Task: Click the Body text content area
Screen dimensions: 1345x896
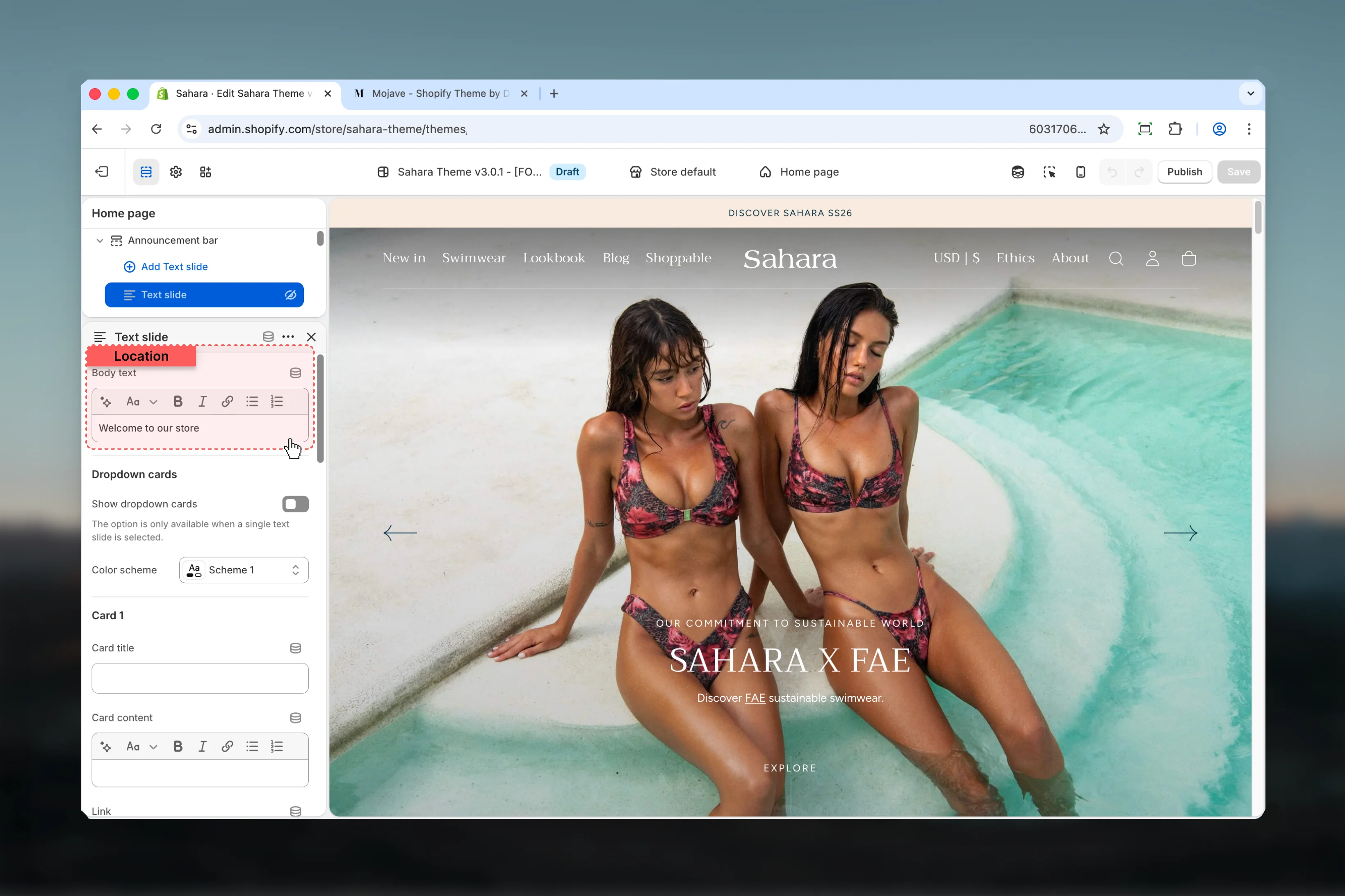Action: [200, 429]
